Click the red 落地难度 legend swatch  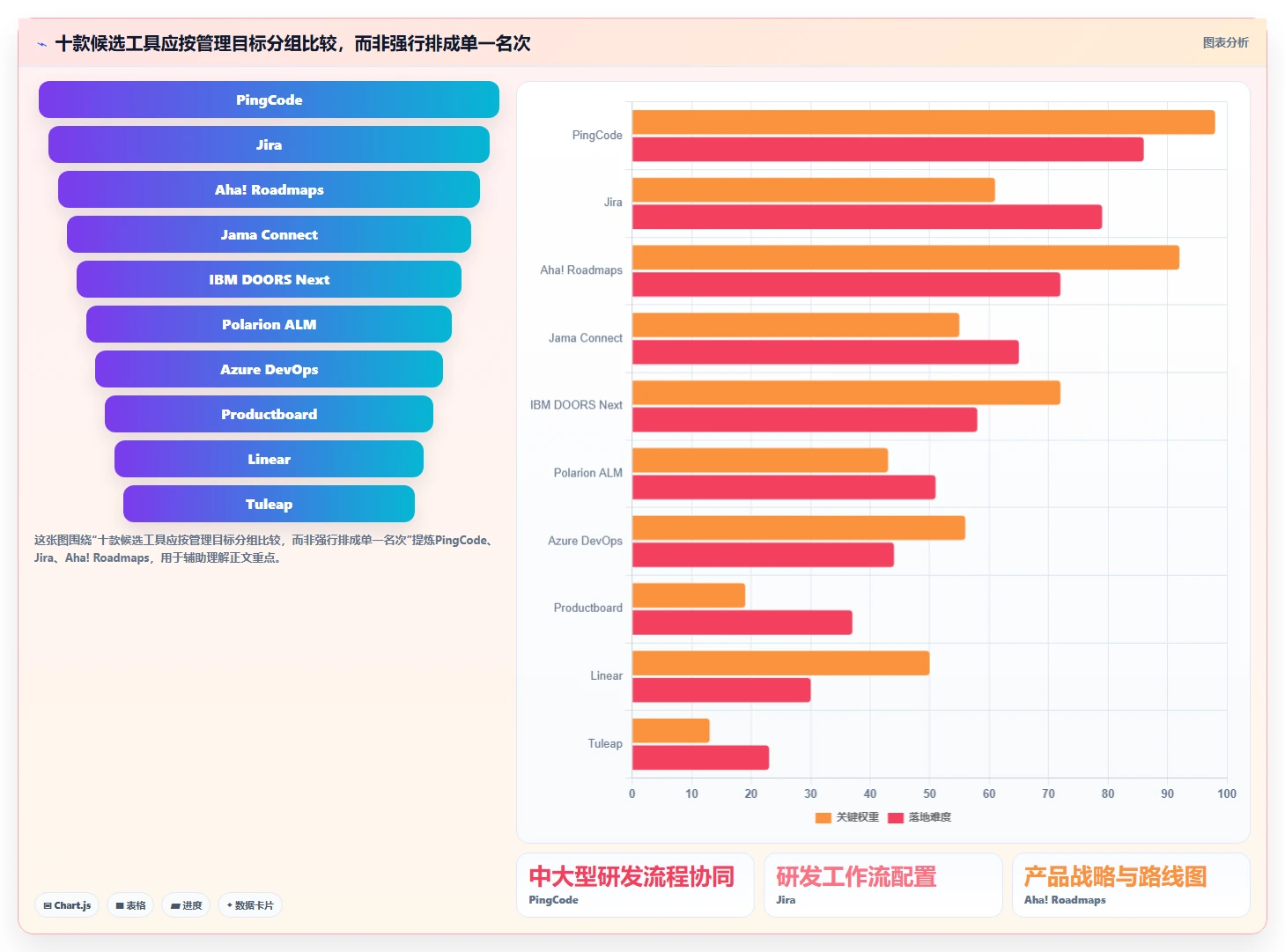(896, 817)
